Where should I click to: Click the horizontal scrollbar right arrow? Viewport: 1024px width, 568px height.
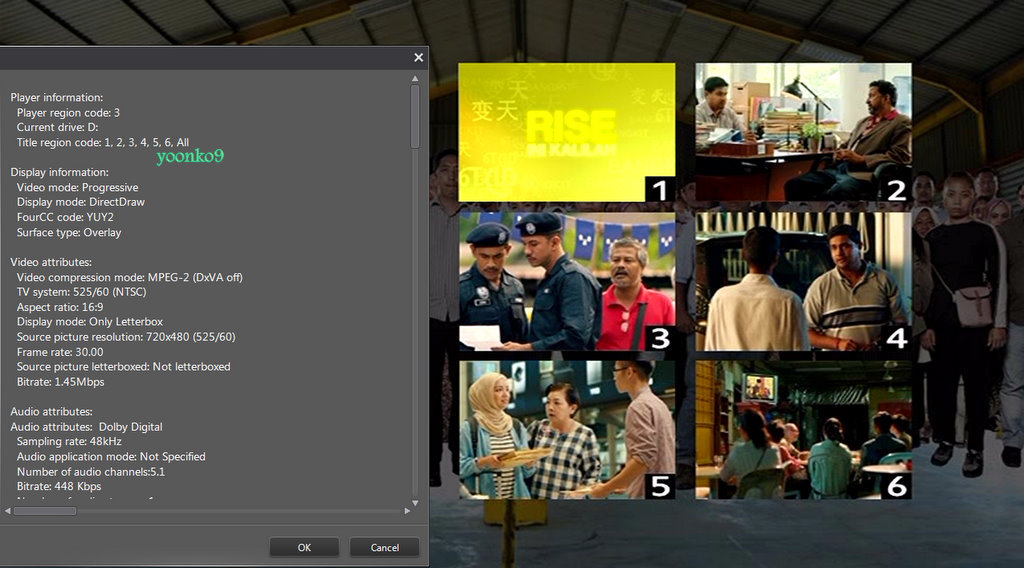tap(408, 511)
